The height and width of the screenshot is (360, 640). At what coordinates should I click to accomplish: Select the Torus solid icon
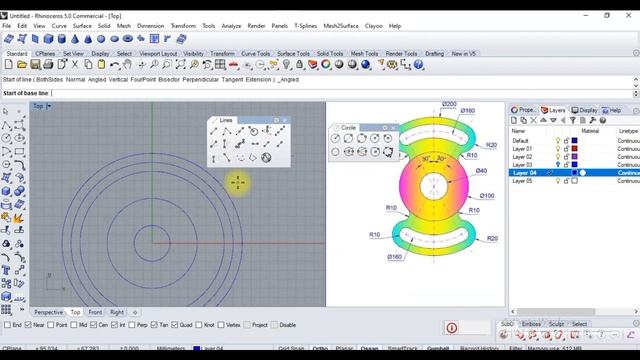coord(128,39)
